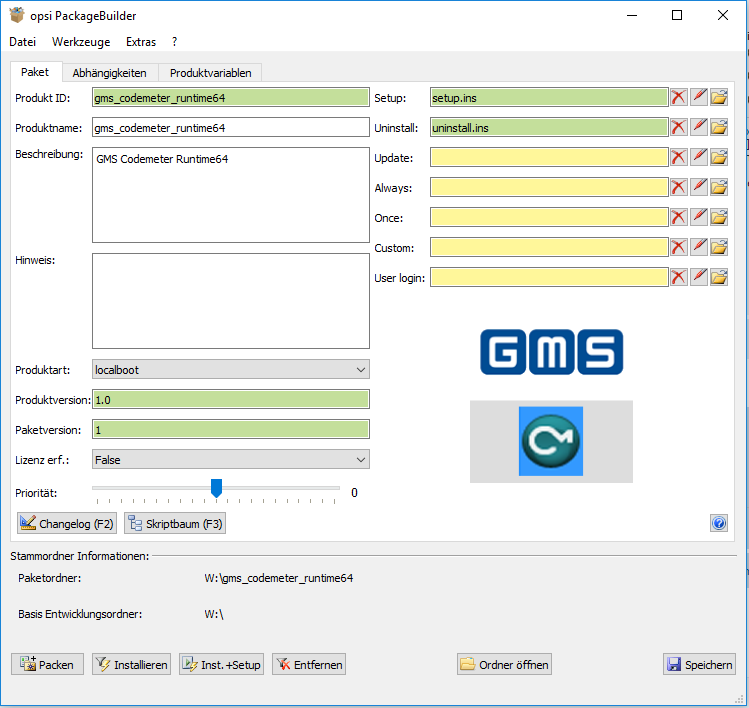Switch to the Produktvariablen tab
749x708 pixels.
211,73
